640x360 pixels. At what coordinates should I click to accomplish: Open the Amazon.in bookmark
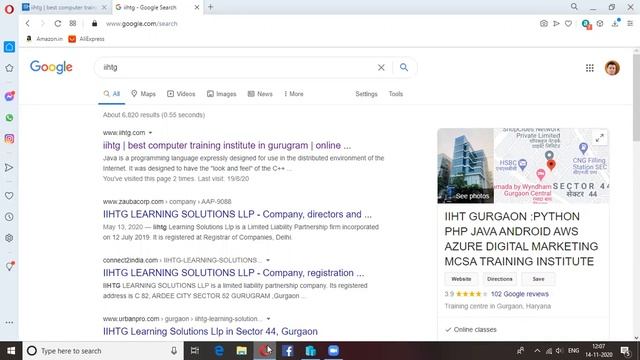44,39
